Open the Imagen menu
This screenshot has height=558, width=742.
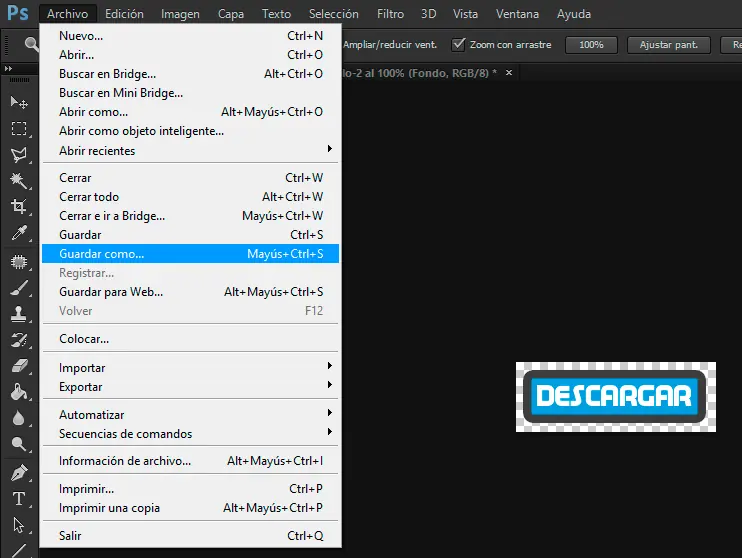tap(180, 14)
